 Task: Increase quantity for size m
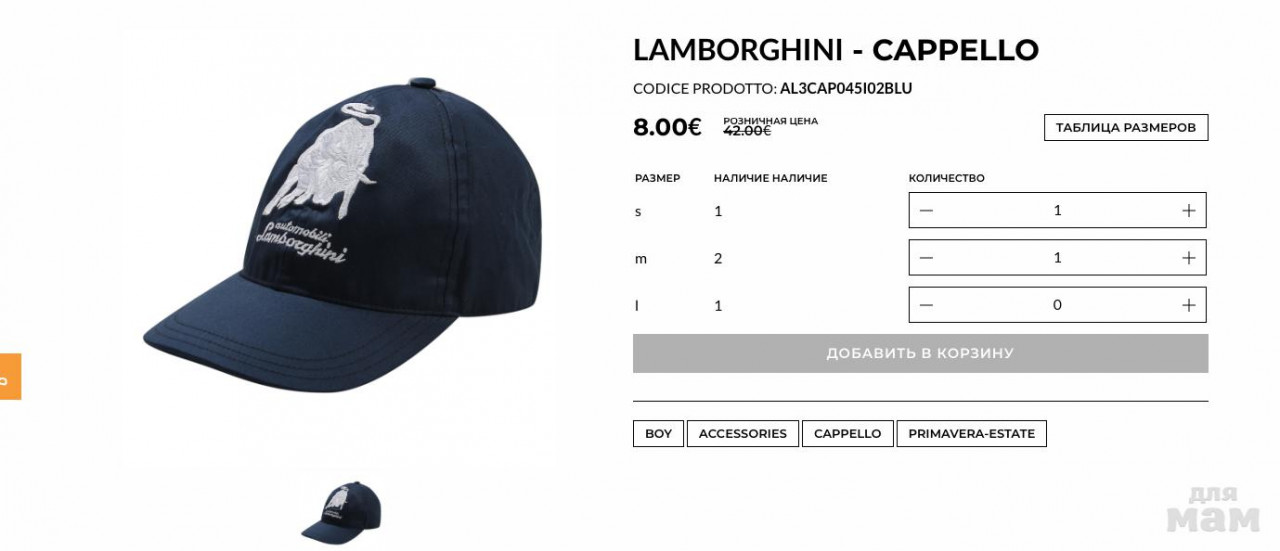[x=1188, y=258]
